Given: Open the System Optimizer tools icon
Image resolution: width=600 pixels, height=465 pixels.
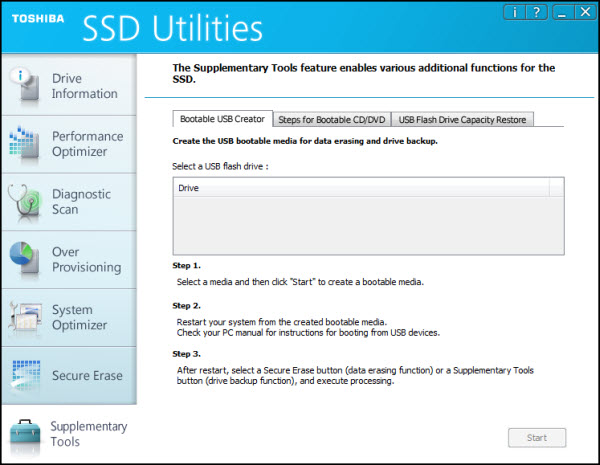Looking at the screenshot, I should tap(25, 317).
